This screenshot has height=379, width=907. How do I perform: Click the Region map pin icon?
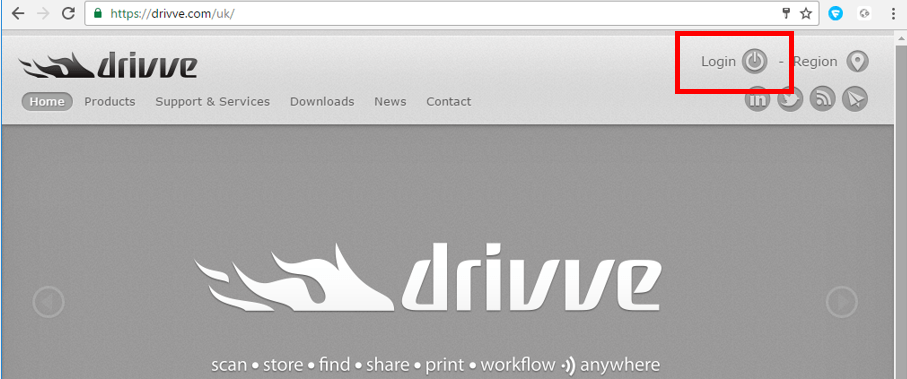pos(857,61)
